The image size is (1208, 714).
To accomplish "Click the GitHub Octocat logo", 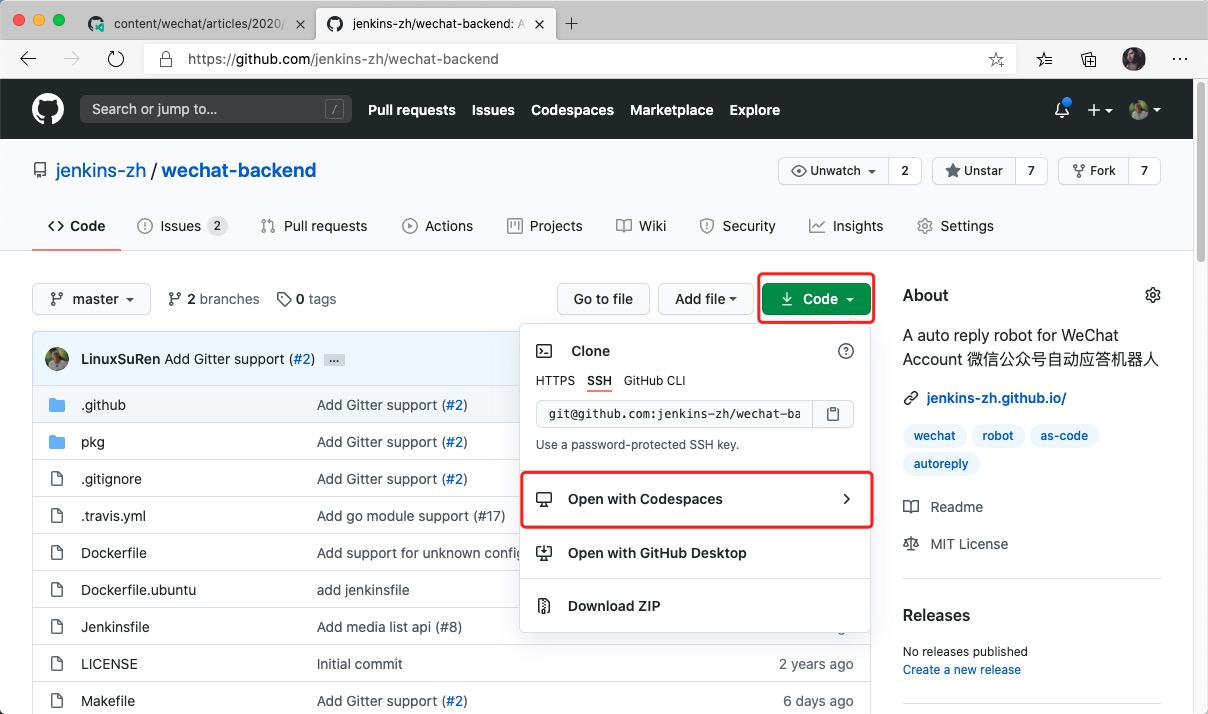I will [x=48, y=109].
